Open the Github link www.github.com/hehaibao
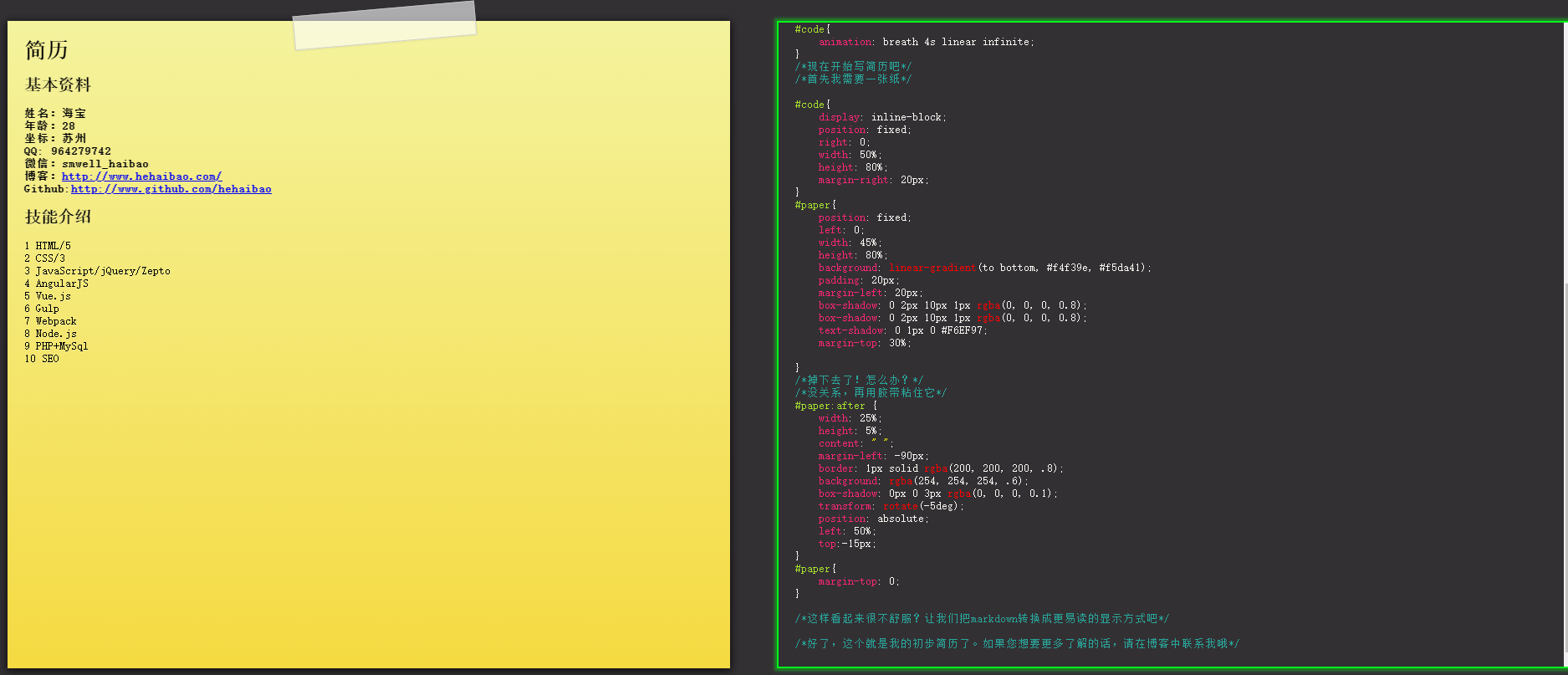1568x675 pixels. (171, 189)
